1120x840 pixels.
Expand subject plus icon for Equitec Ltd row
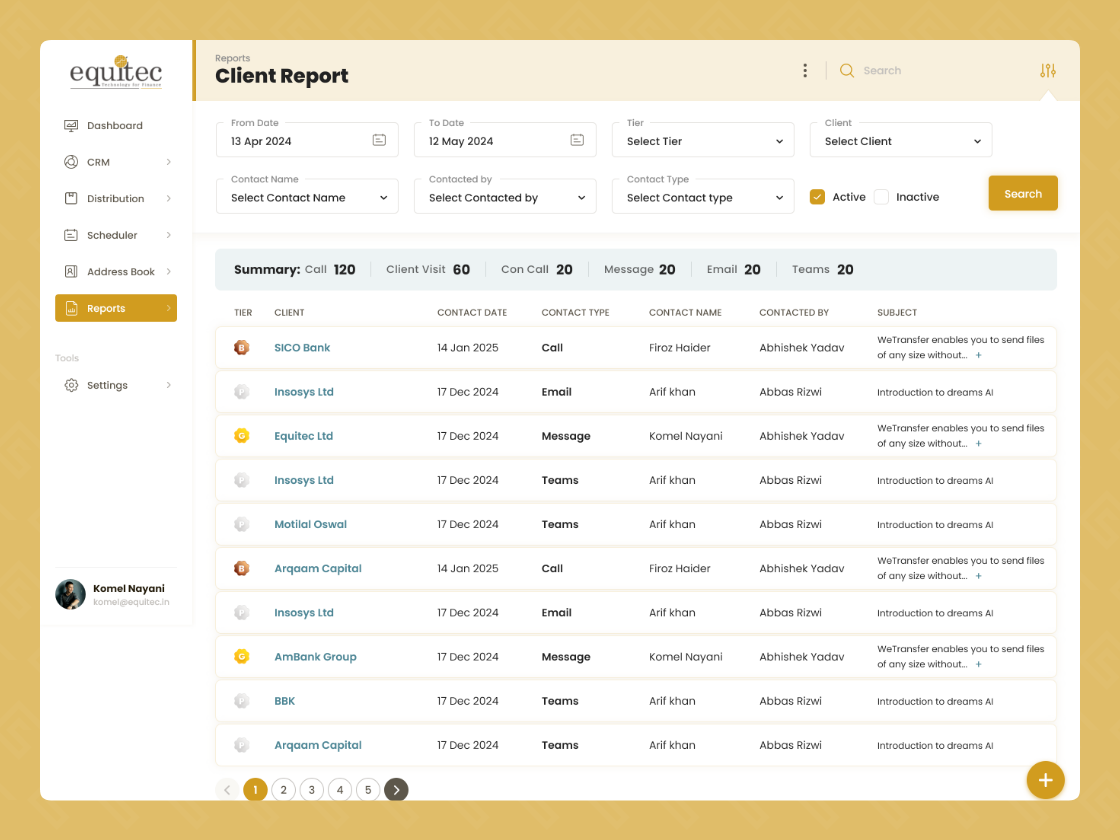click(x=979, y=444)
